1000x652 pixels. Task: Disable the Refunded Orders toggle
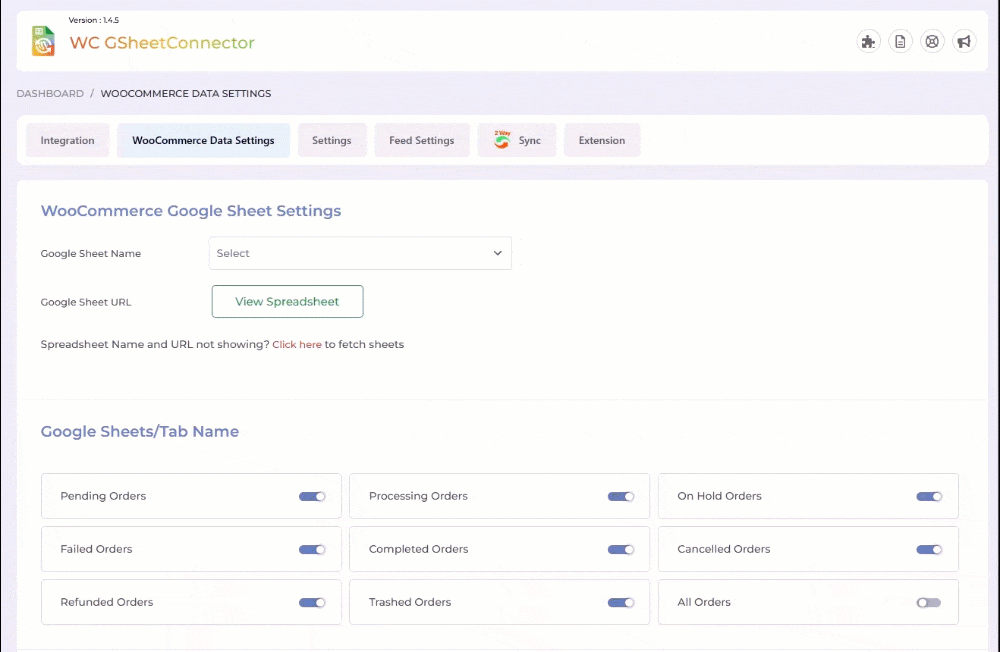click(x=312, y=602)
